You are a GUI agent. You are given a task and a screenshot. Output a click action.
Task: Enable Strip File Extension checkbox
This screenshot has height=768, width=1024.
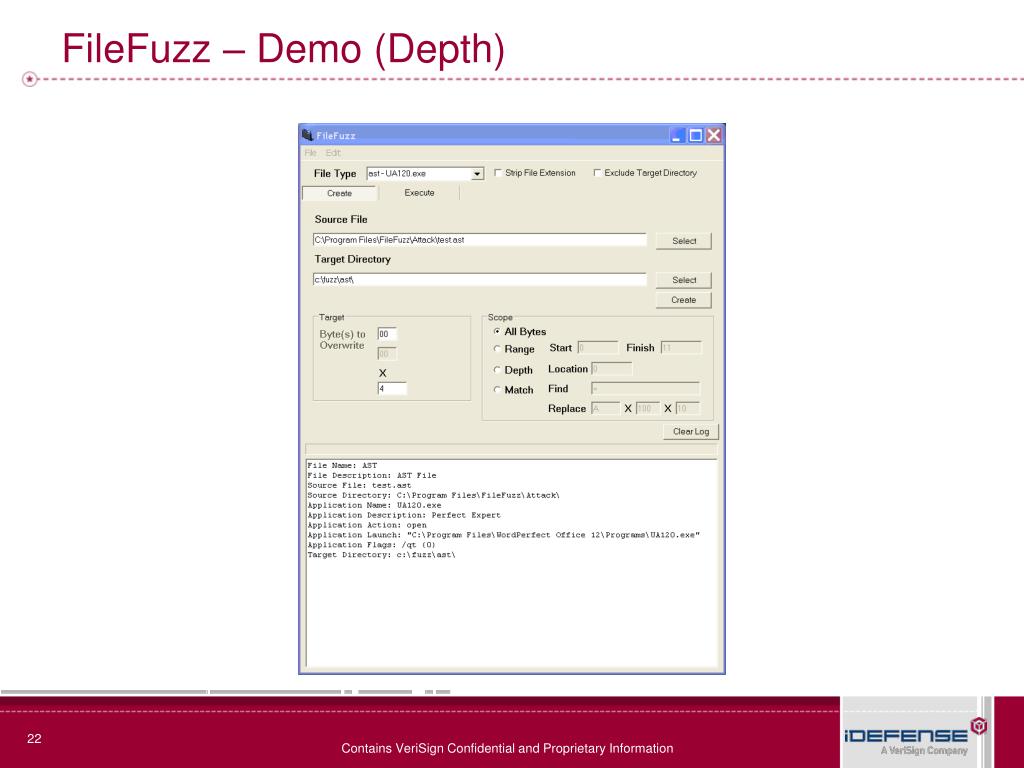coord(498,173)
